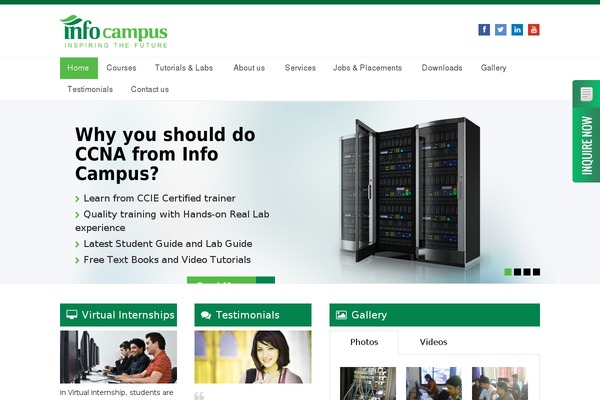Click 'Learn from CCIE Certified trainer' text
Screen dimensions: 600x400
tap(159, 198)
